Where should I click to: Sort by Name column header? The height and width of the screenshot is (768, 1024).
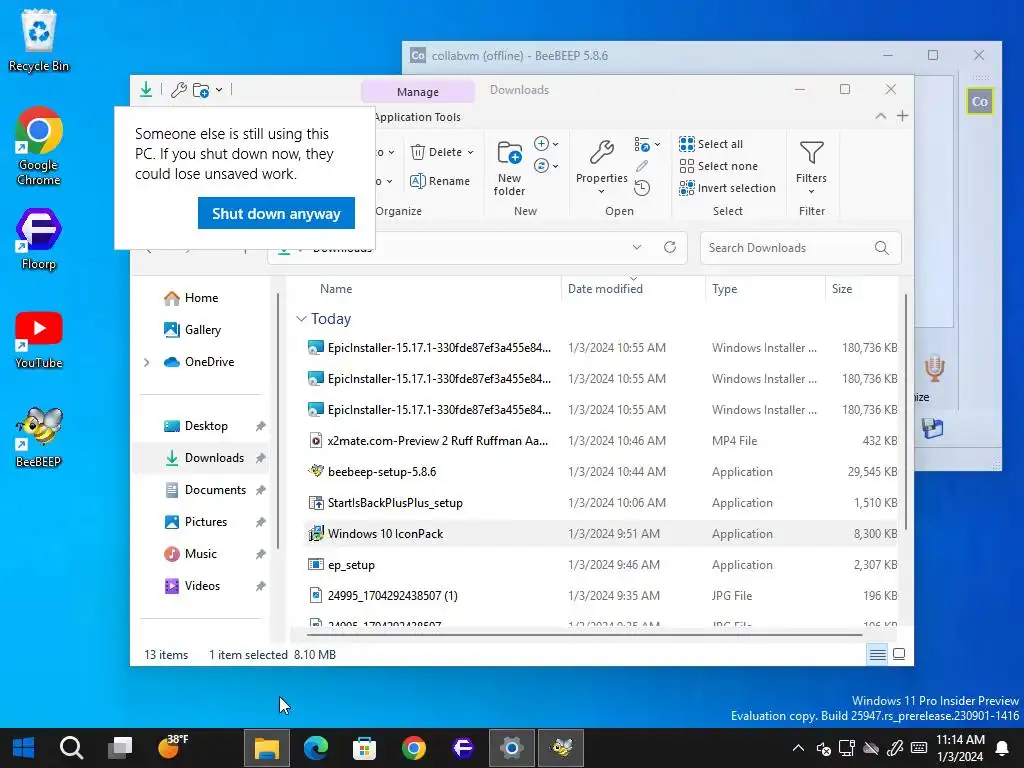click(x=336, y=289)
